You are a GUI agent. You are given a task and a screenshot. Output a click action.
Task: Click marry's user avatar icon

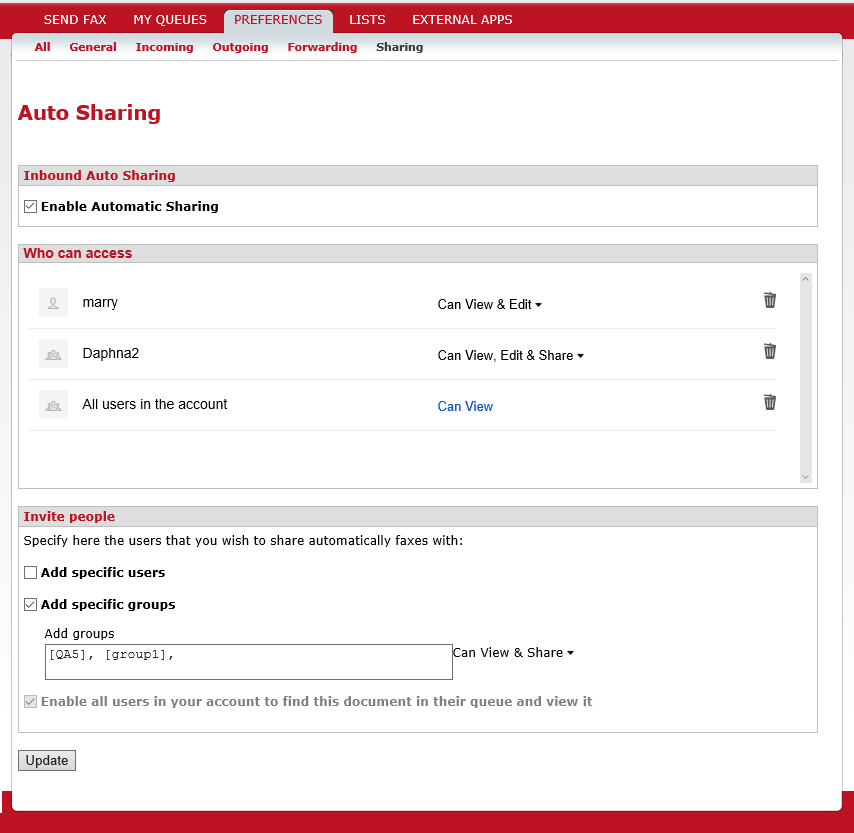coord(53,303)
